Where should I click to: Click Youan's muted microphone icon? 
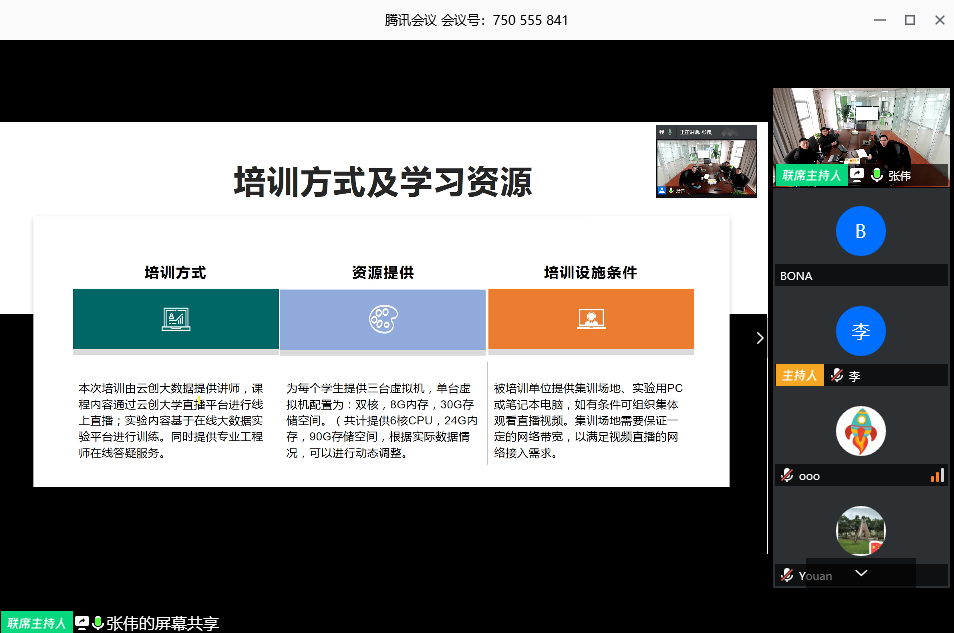[787, 575]
